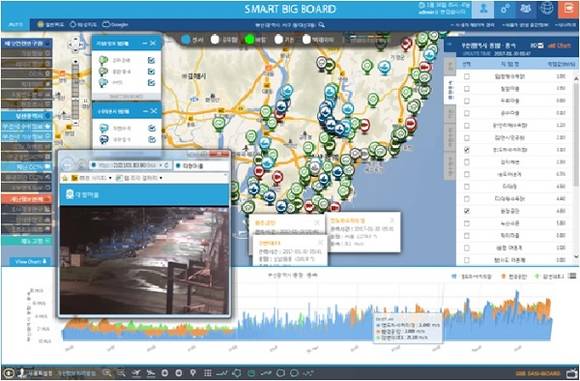Click the down arrow on the map zoom control
The image size is (580, 381).
coord(76,61)
